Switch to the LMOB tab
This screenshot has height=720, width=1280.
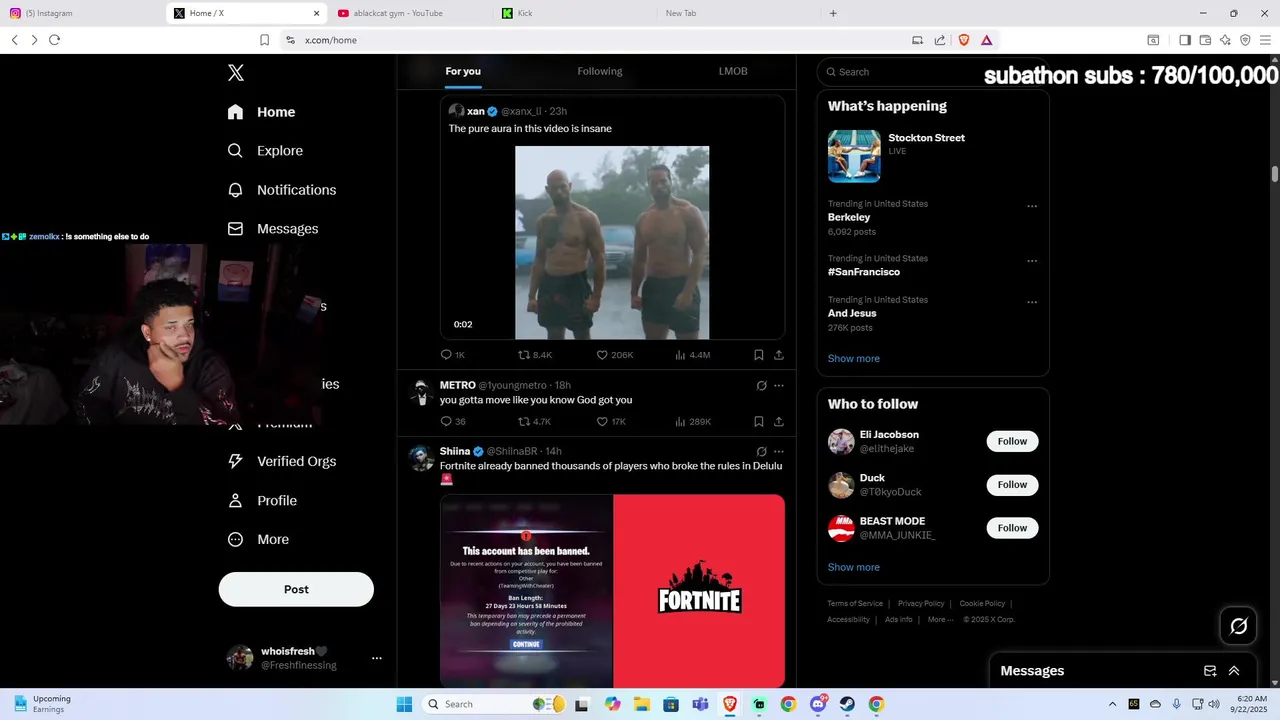(733, 71)
